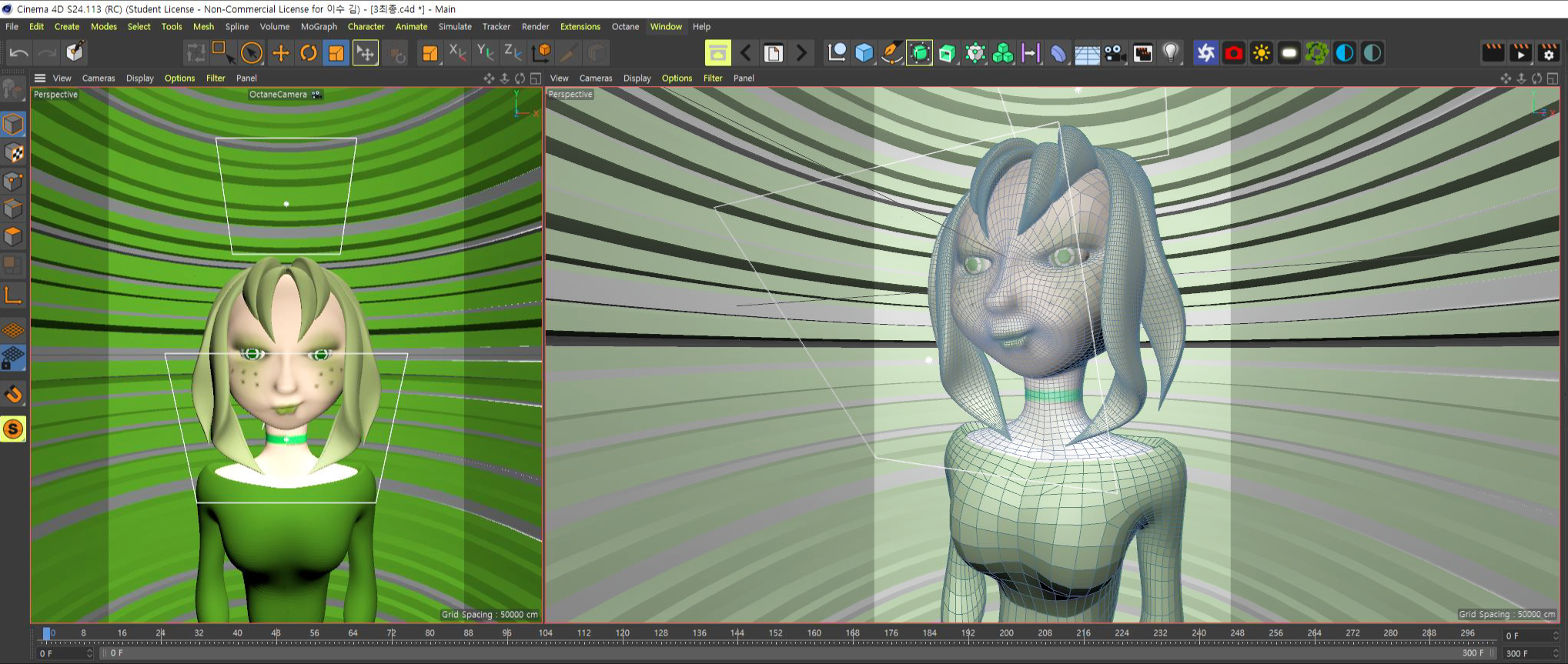
Task: Select the Scale tool
Action: [336, 52]
